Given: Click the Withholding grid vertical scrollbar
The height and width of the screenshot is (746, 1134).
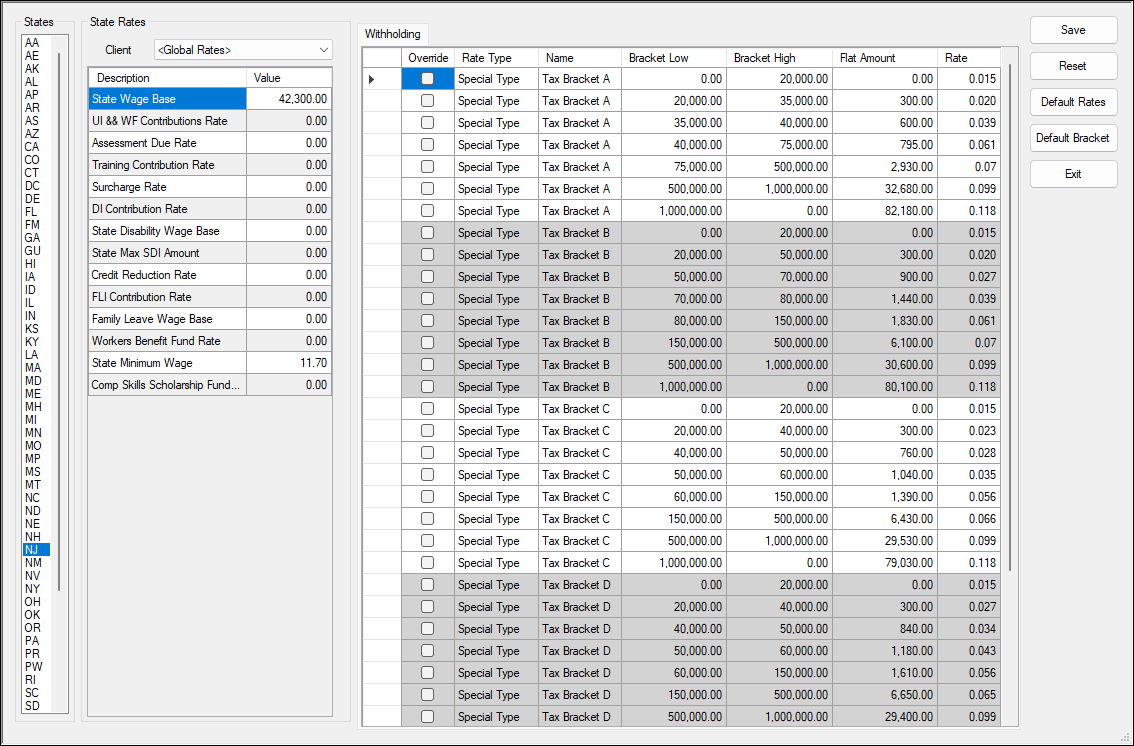Looking at the screenshot, I should click(1010, 317).
